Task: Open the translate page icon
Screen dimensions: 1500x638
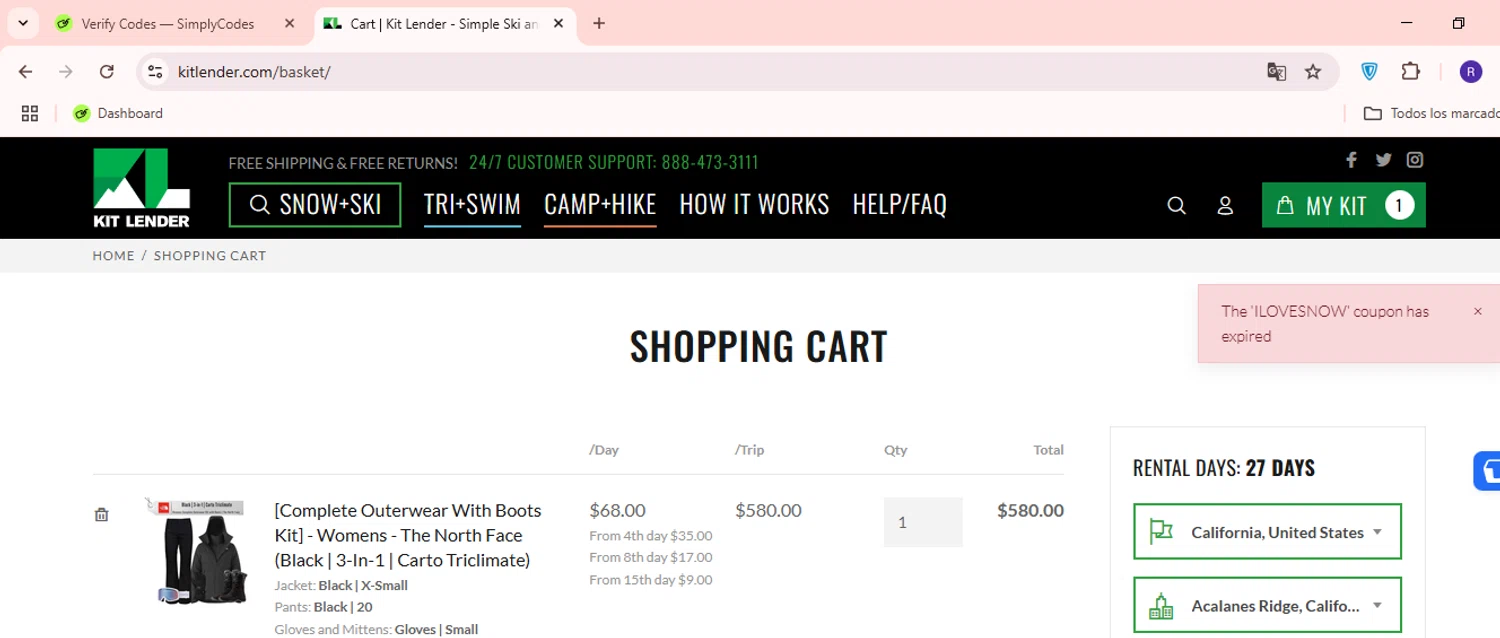Action: point(1276,72)
